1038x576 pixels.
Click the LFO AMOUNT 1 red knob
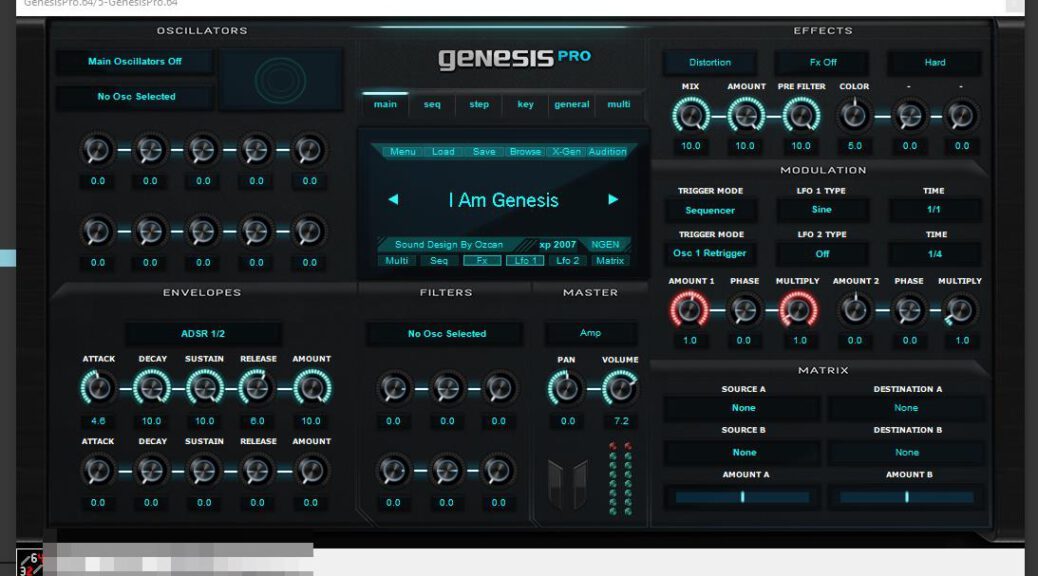click(x=689, y=310)
